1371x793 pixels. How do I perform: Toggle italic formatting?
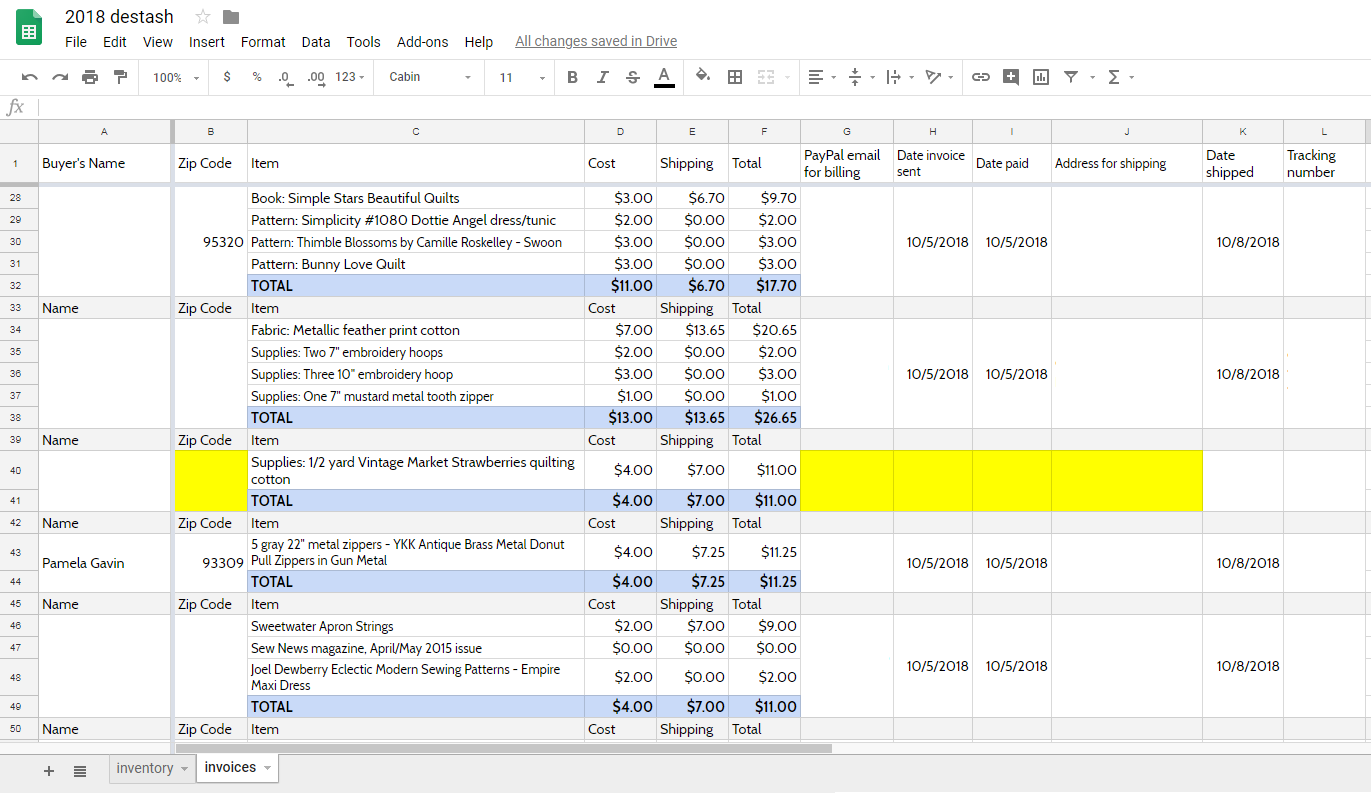tap(602, 77)
